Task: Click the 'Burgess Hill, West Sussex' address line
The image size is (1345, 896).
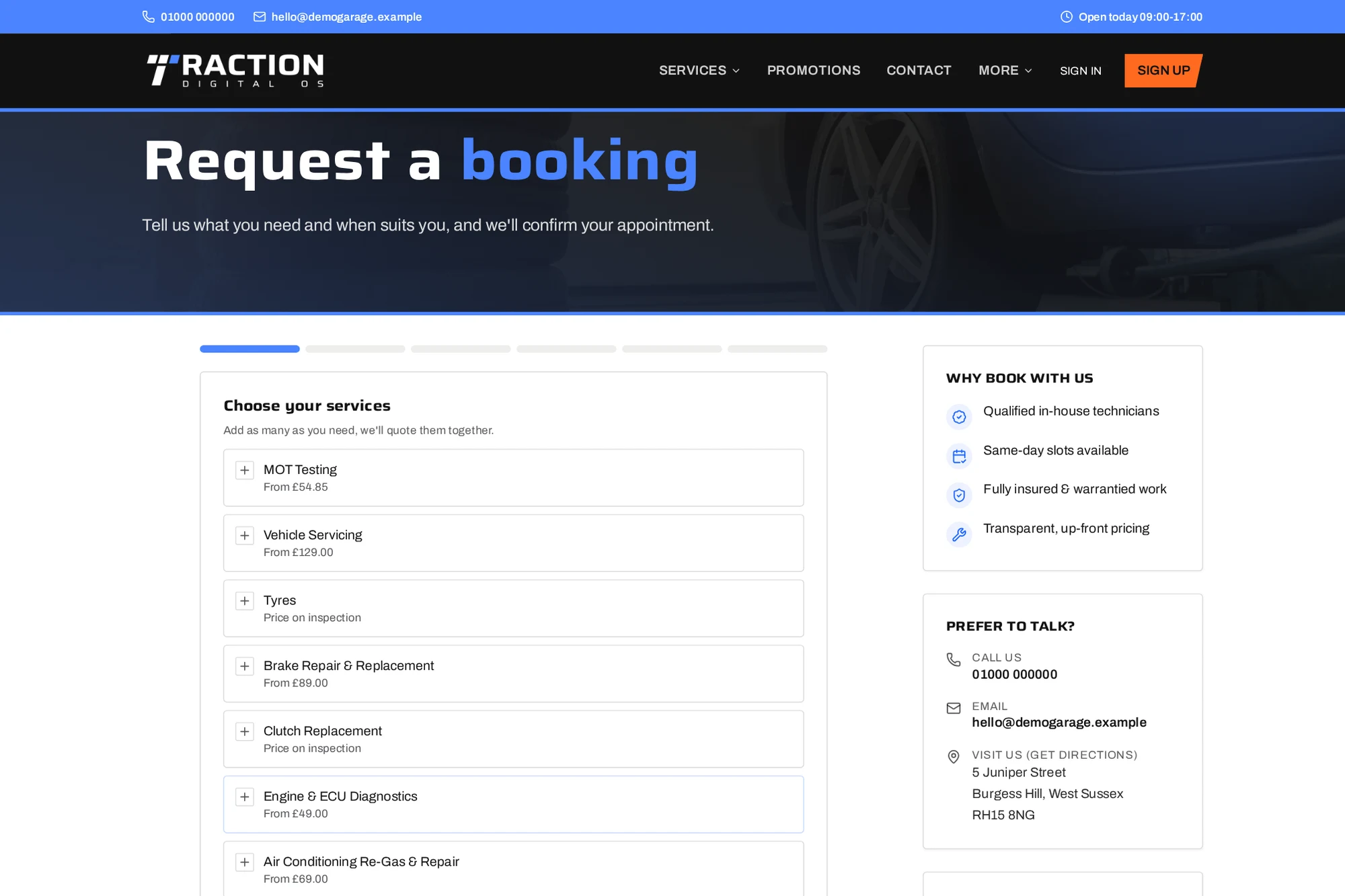Action: pos(1048,794)
